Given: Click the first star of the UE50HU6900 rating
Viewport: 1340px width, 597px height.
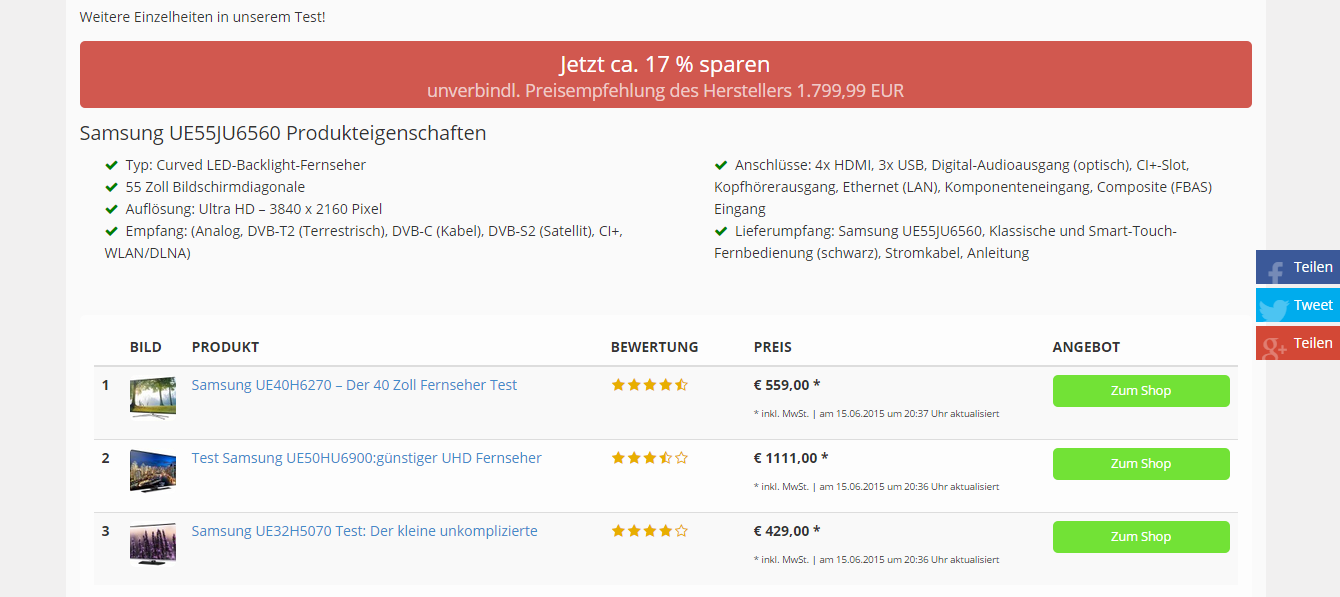Looking at the screenshot, I should (x=619, y=457).
